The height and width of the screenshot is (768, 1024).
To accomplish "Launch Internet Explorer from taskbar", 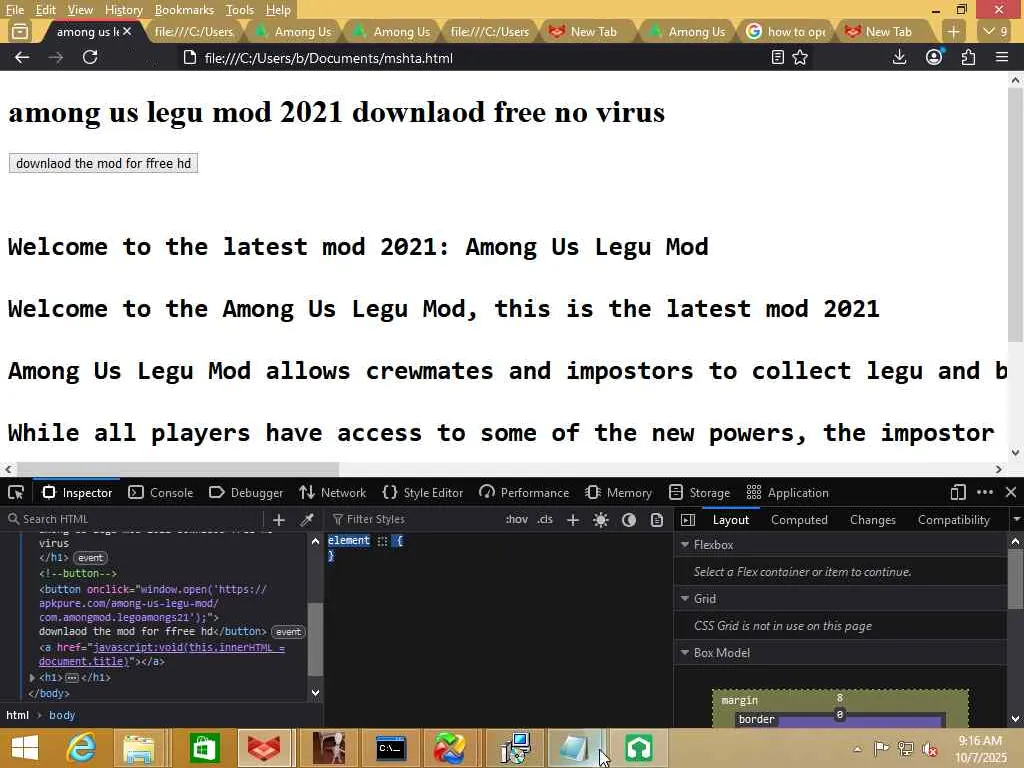I will [x=81, y=748].
